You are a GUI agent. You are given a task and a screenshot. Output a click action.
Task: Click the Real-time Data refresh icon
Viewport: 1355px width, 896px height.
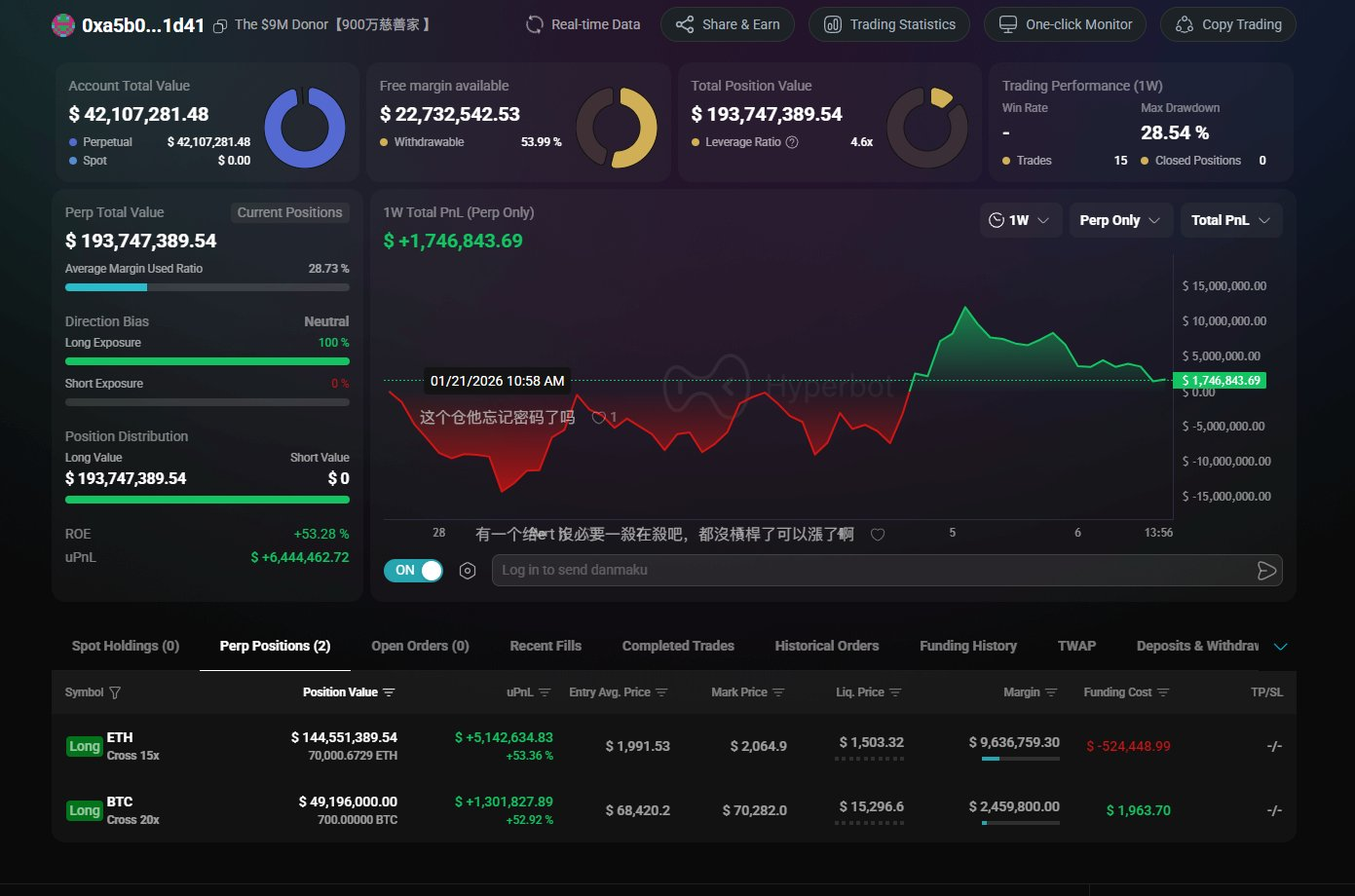point(535,24)
